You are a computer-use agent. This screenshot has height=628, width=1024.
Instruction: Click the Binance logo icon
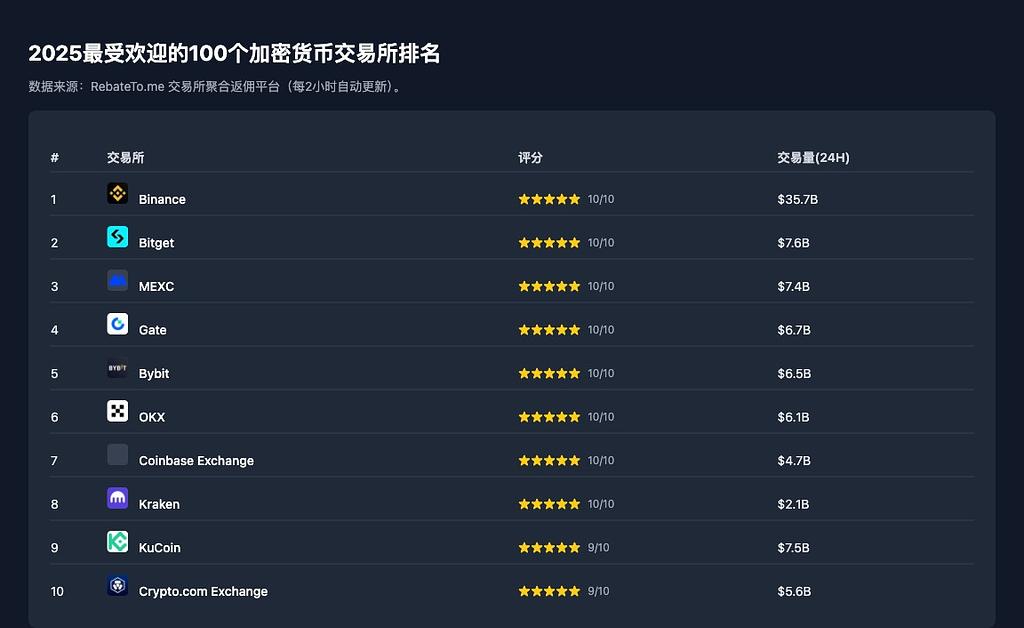coord(117,193)
